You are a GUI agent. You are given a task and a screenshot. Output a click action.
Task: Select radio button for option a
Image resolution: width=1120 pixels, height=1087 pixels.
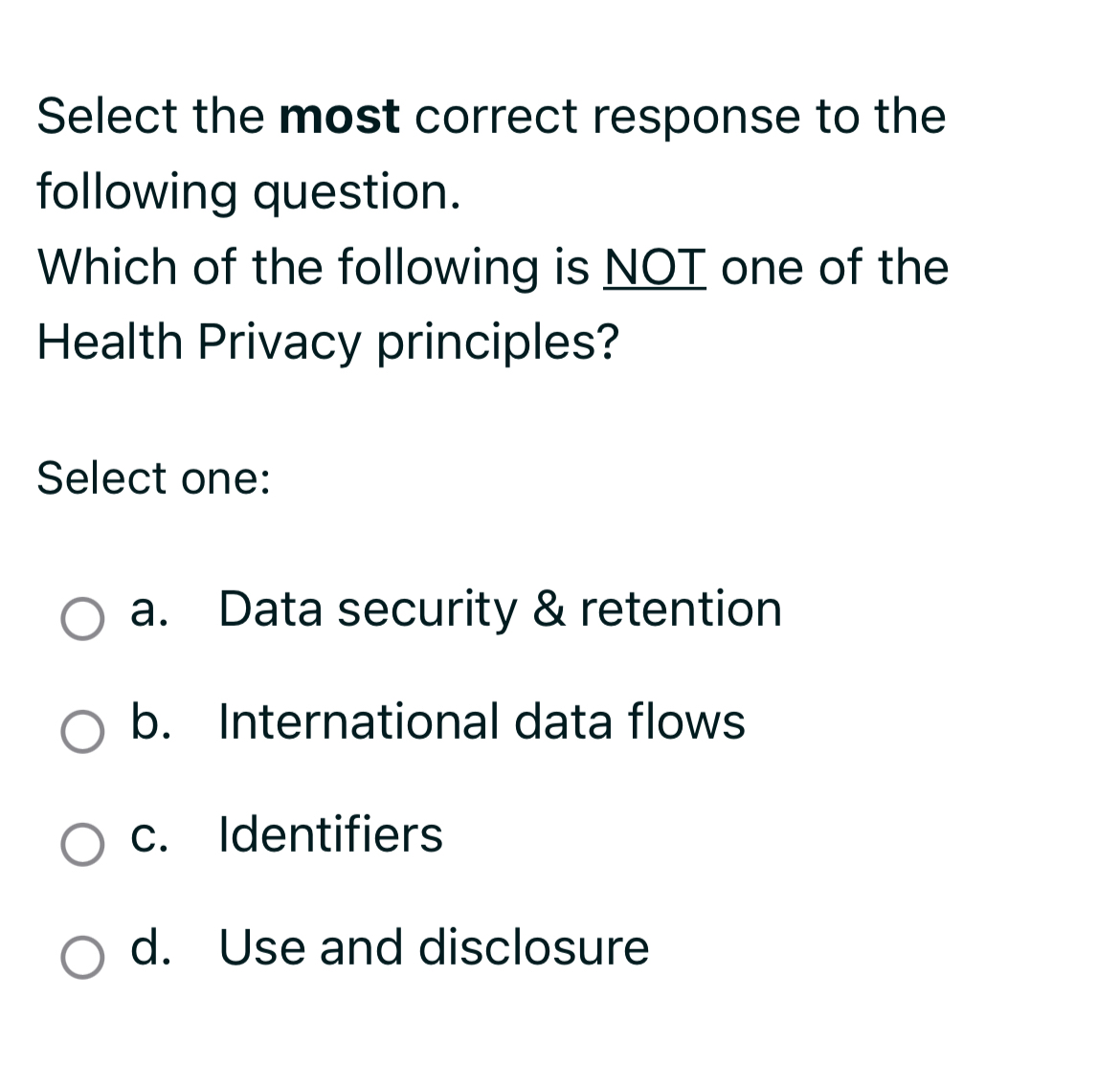tap(82, 618)
